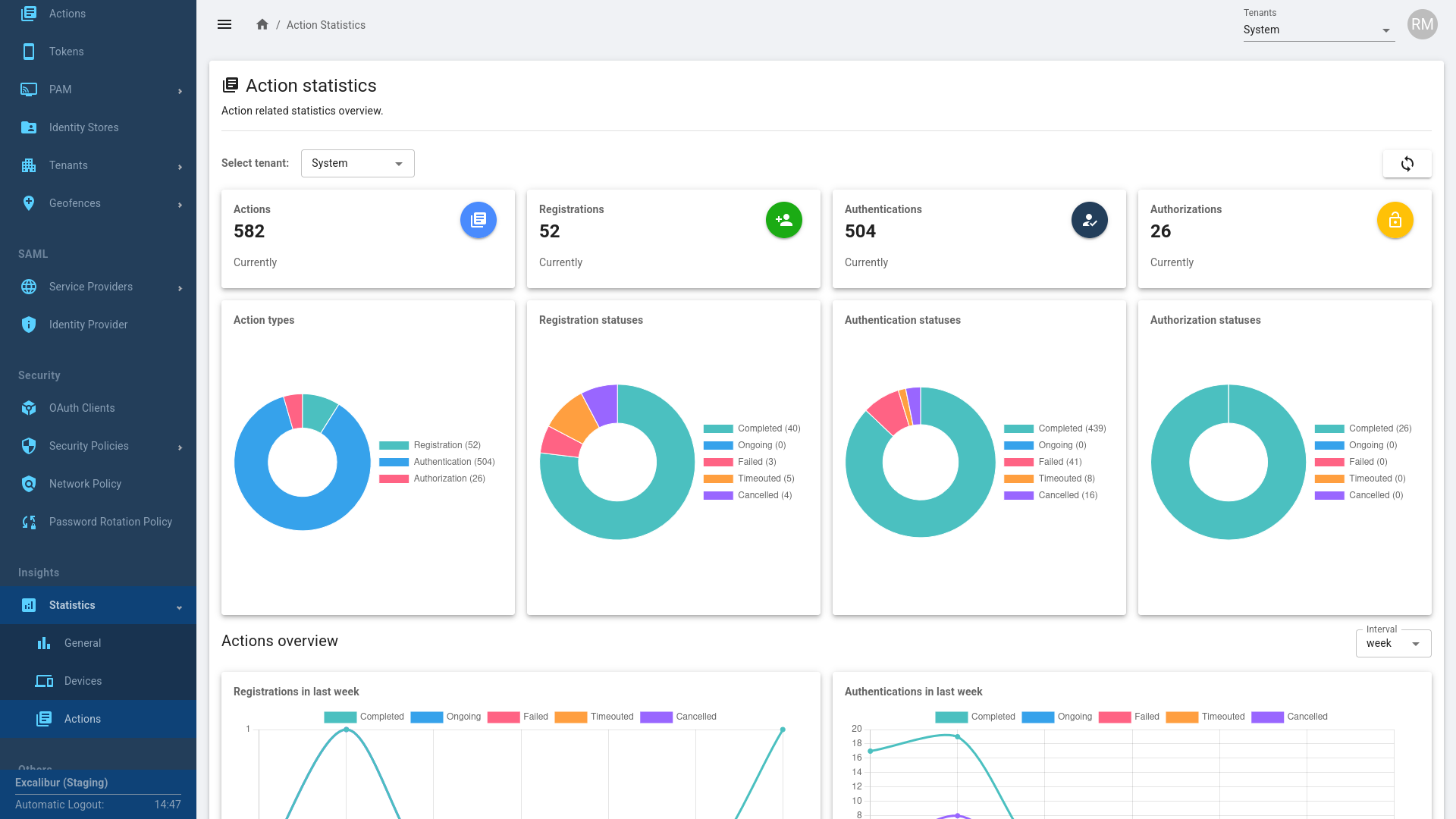Go to Identity Stores page

pyautogui.click(x=83, y=127)
